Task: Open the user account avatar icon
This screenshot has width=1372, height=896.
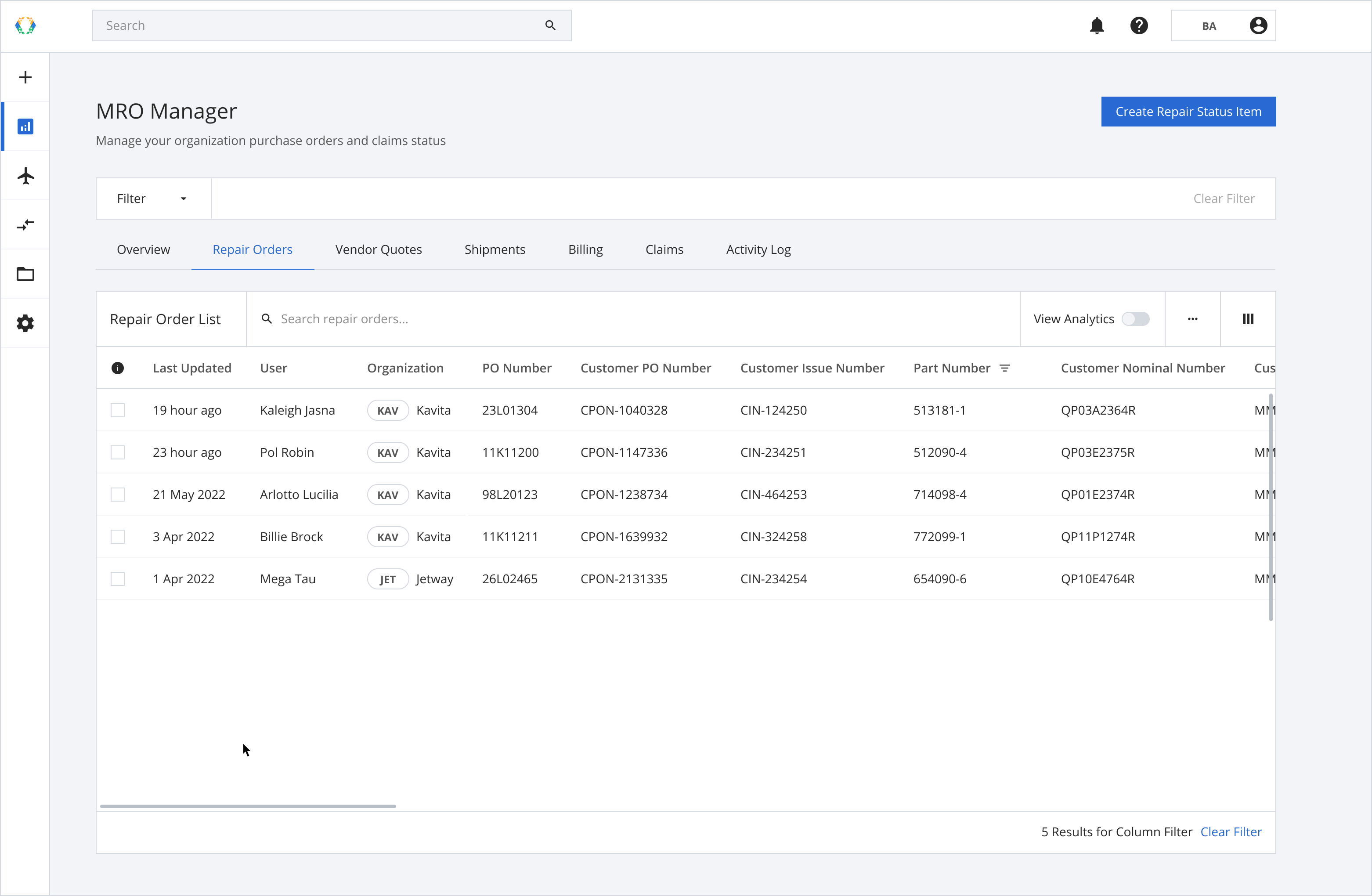Action: [1258, 25]
